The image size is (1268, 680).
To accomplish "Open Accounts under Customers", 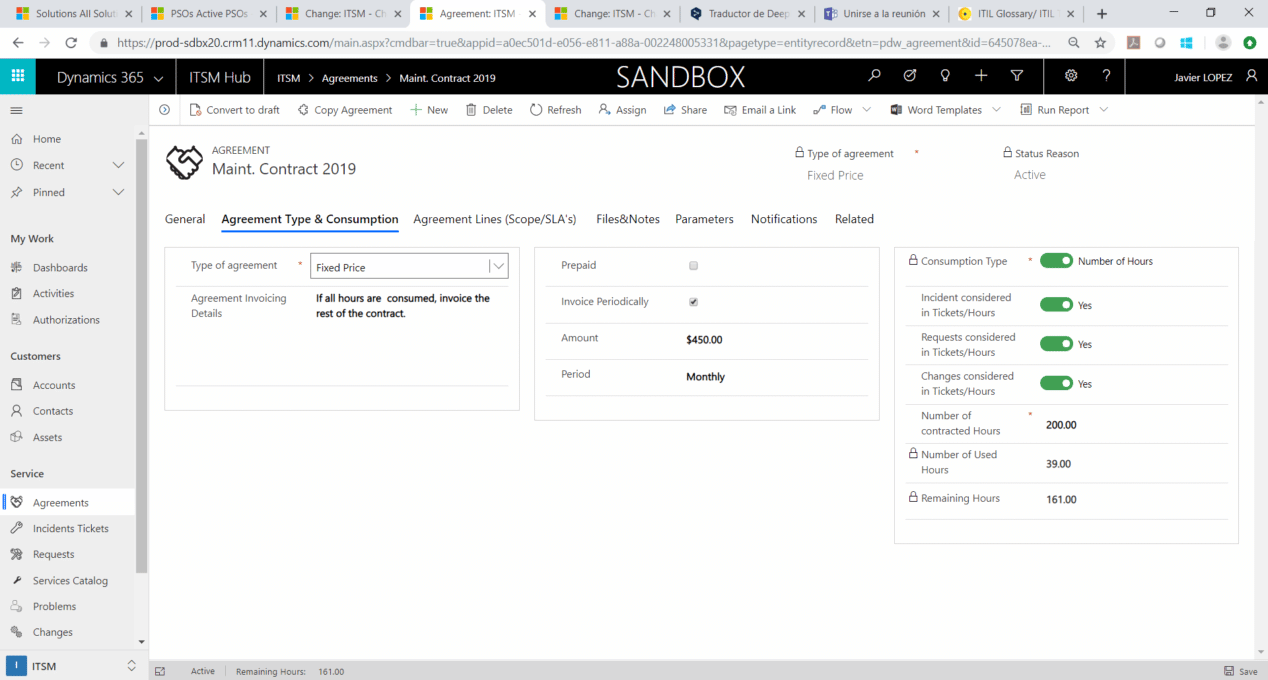I will 54,385.
